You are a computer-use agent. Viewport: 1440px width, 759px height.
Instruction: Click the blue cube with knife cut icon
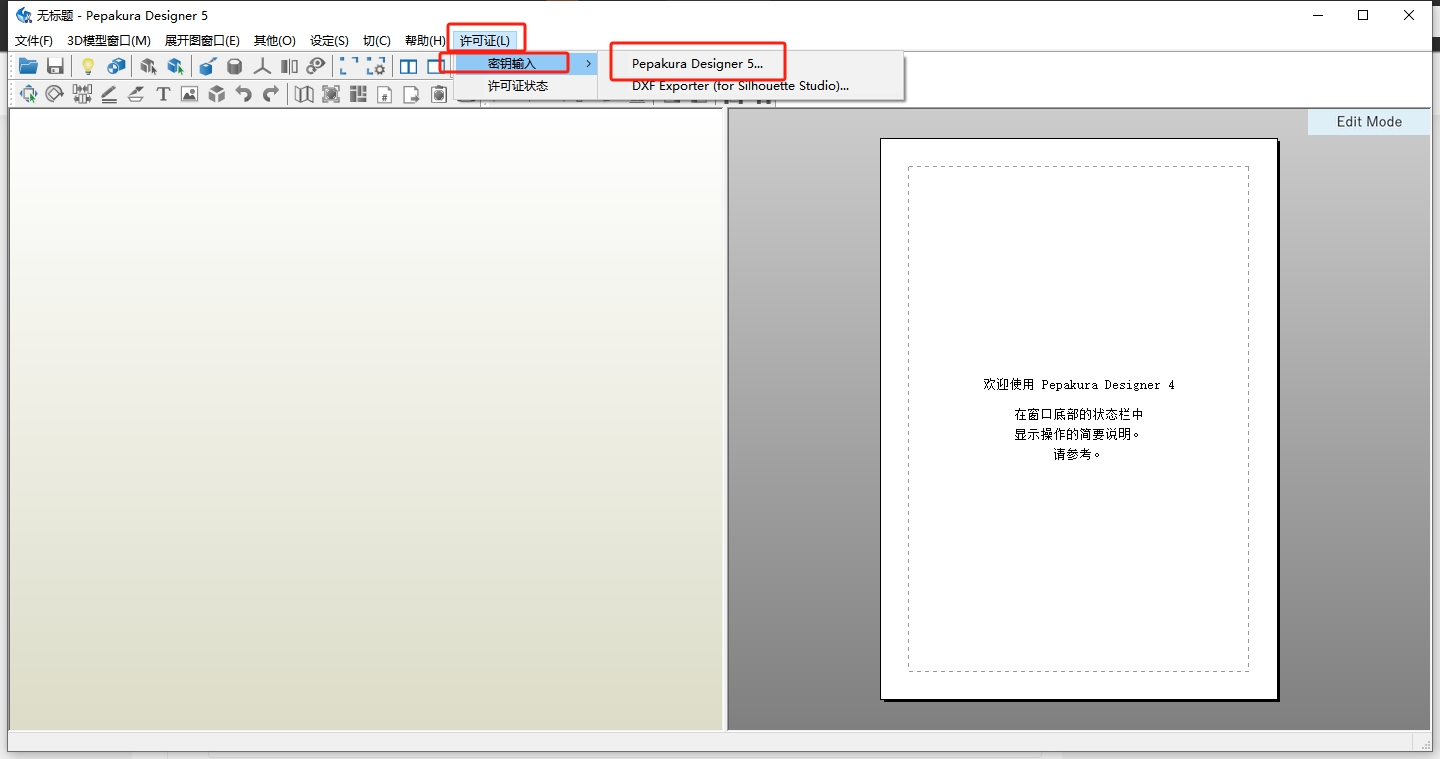(x=207, y=66)
